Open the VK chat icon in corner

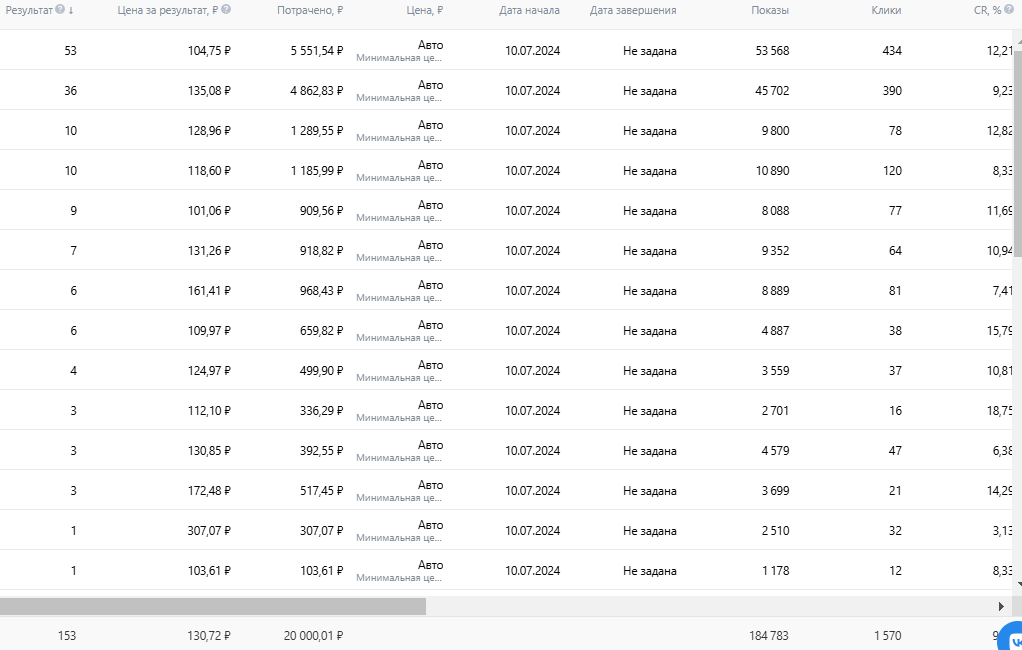click(1012, 637)
